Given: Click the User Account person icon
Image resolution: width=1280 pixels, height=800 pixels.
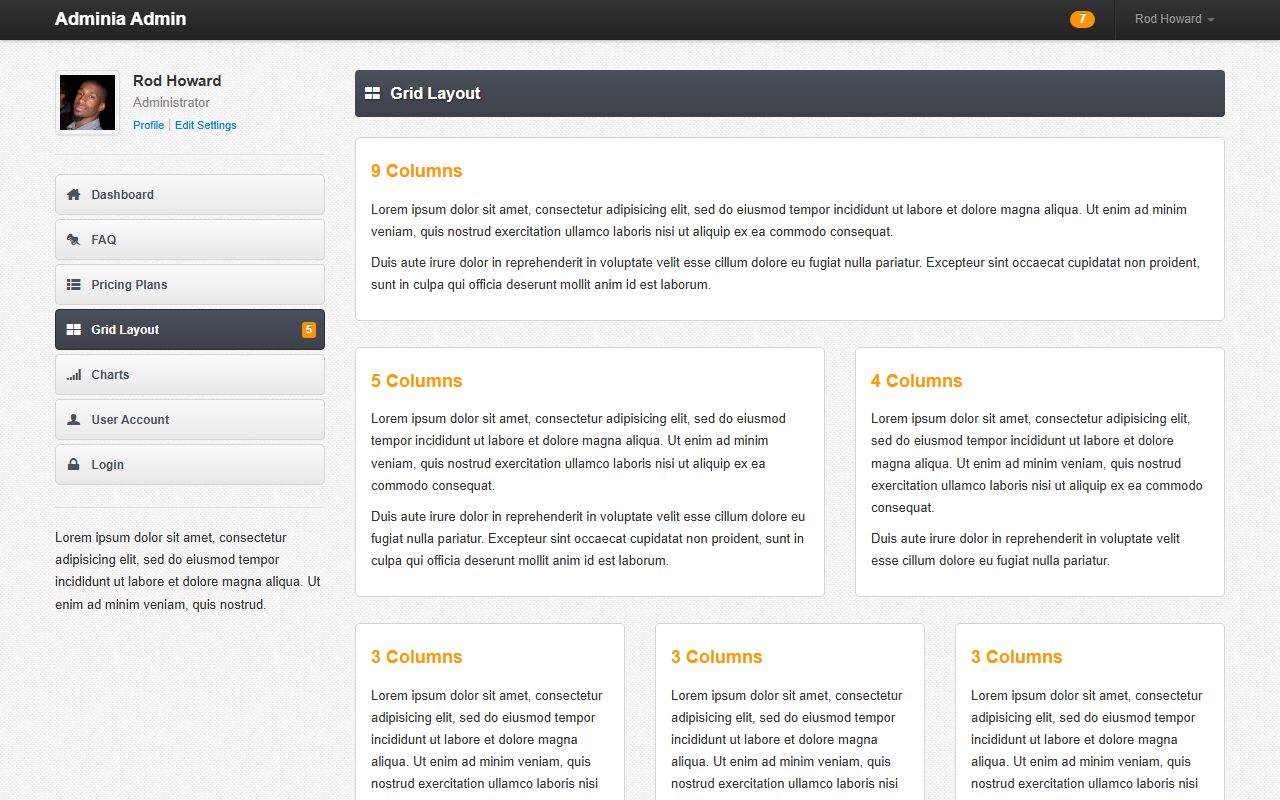Looking at the screenshot, I should coord(73,419).
